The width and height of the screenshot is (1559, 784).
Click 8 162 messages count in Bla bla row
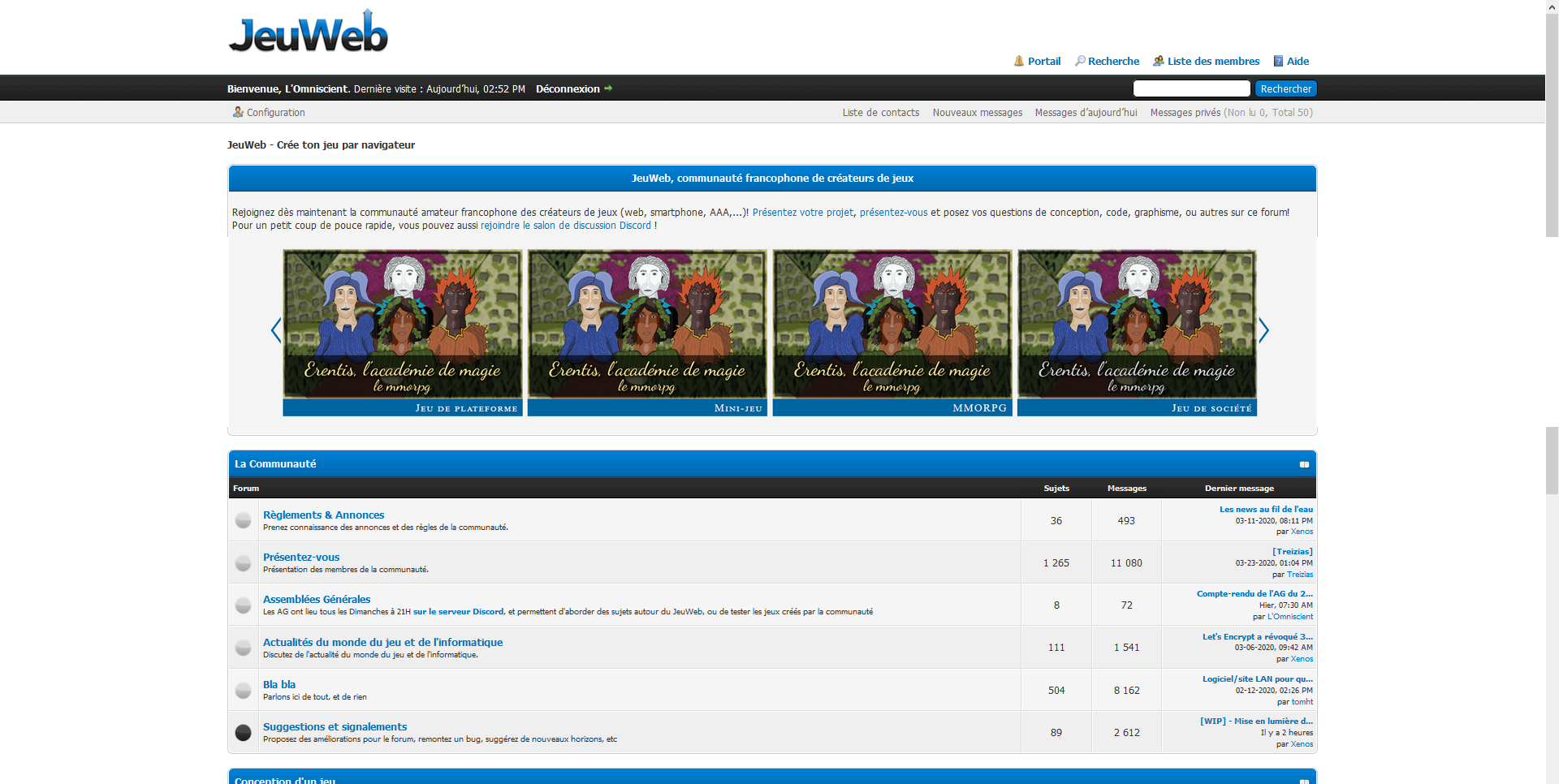(1126, 691)
